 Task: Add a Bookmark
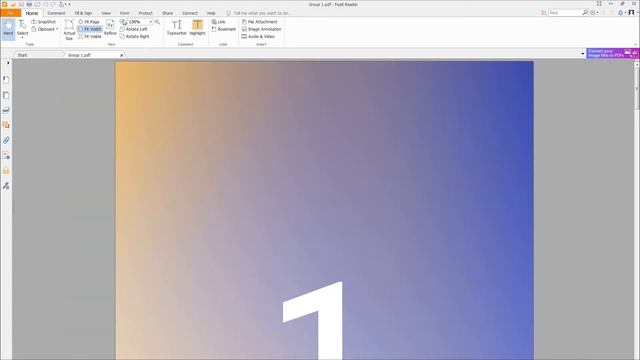[x=224, y=29]
